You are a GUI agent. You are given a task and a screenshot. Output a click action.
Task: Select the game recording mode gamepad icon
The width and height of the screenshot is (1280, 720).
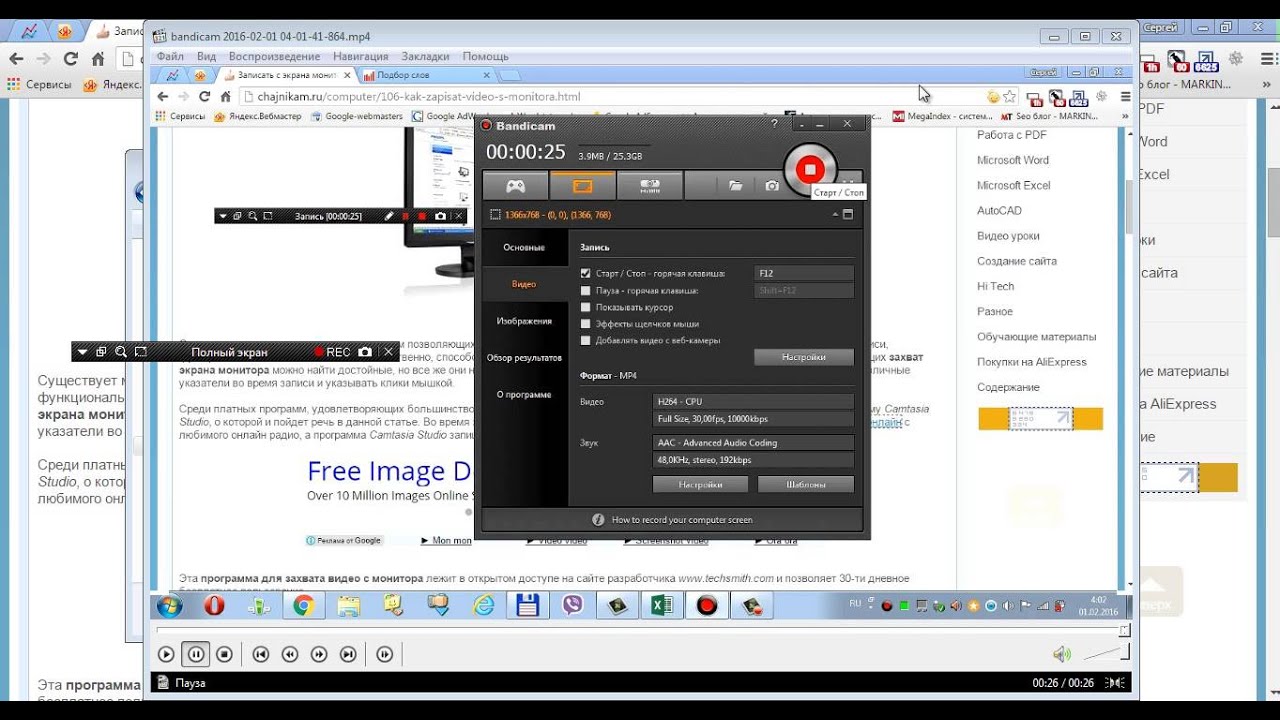point(515,185)
